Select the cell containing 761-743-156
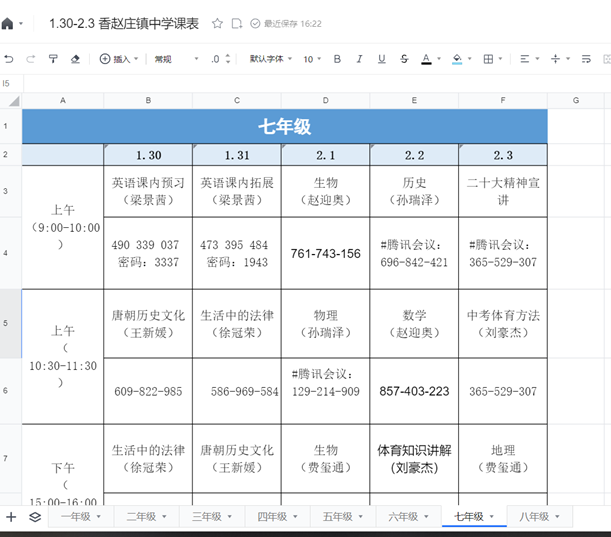 click(x=325, y=254)
